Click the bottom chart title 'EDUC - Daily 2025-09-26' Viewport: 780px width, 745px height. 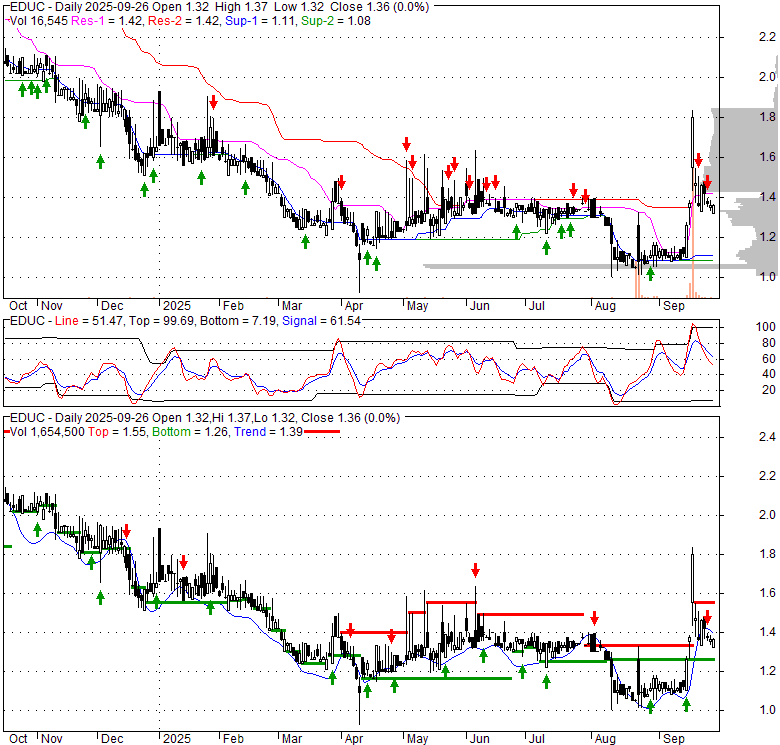80,418
